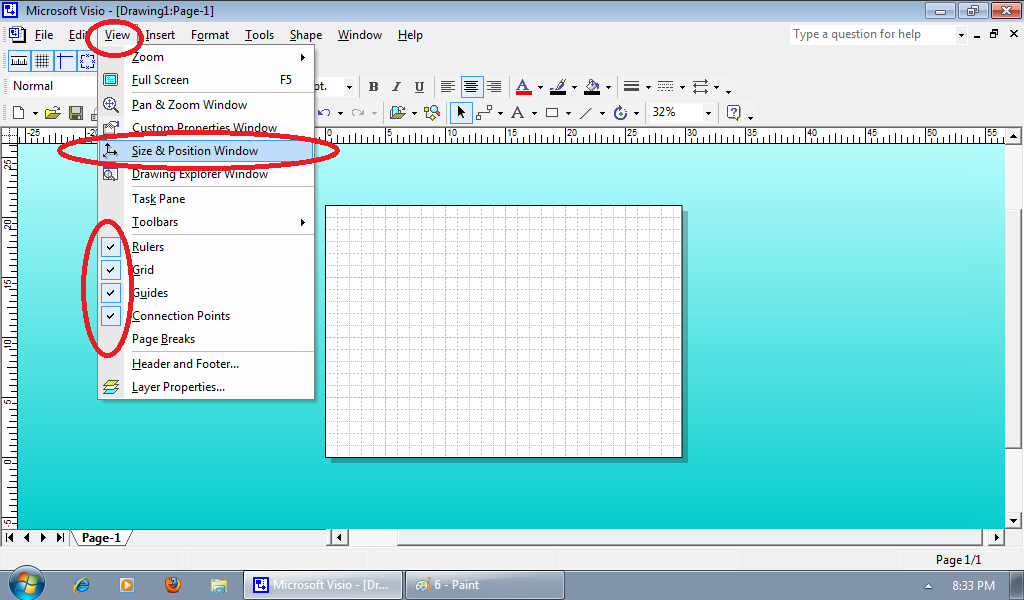Expand the Toolbars submenu

pyautogui.click(x=208, y=222)
